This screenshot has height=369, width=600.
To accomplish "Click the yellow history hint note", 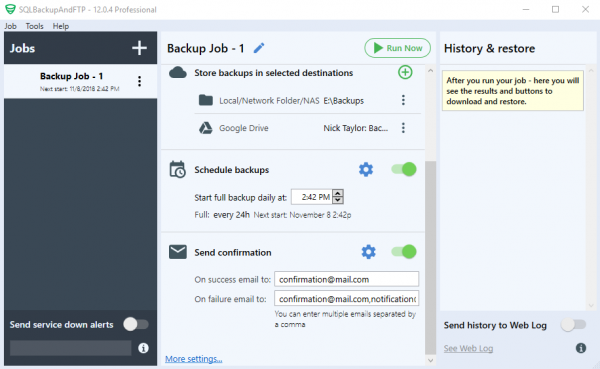I will pyautogui.click(x=513, y=91).
